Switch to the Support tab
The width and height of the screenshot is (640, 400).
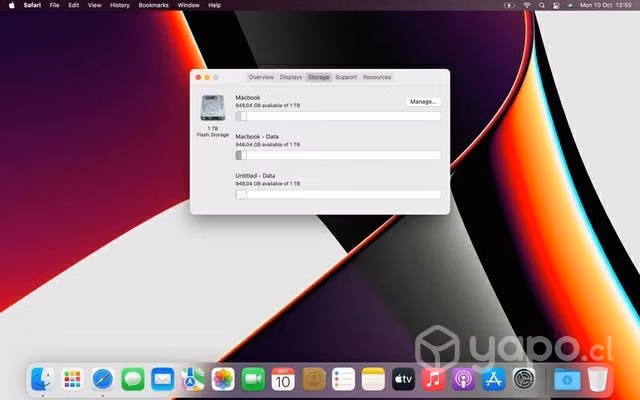(346, 77)
